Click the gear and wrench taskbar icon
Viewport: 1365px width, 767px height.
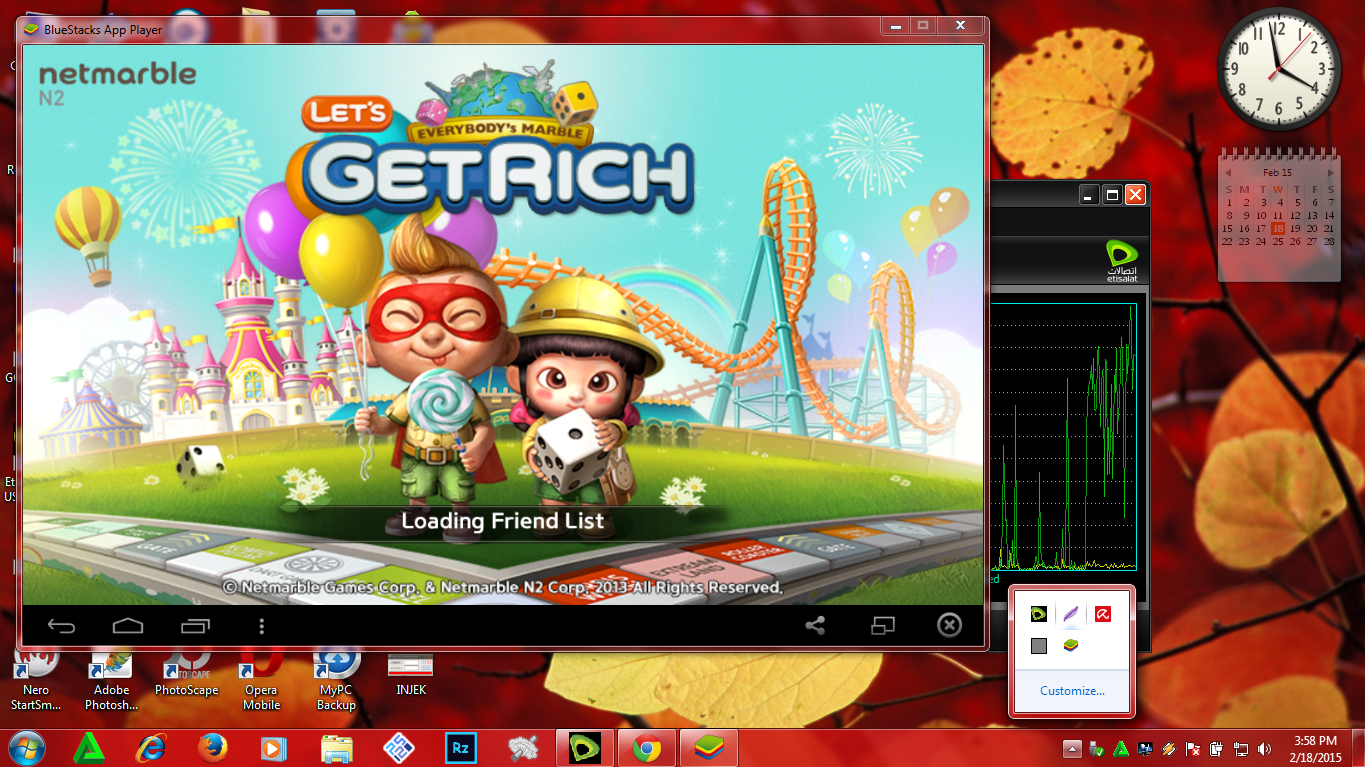click(523, 747)
